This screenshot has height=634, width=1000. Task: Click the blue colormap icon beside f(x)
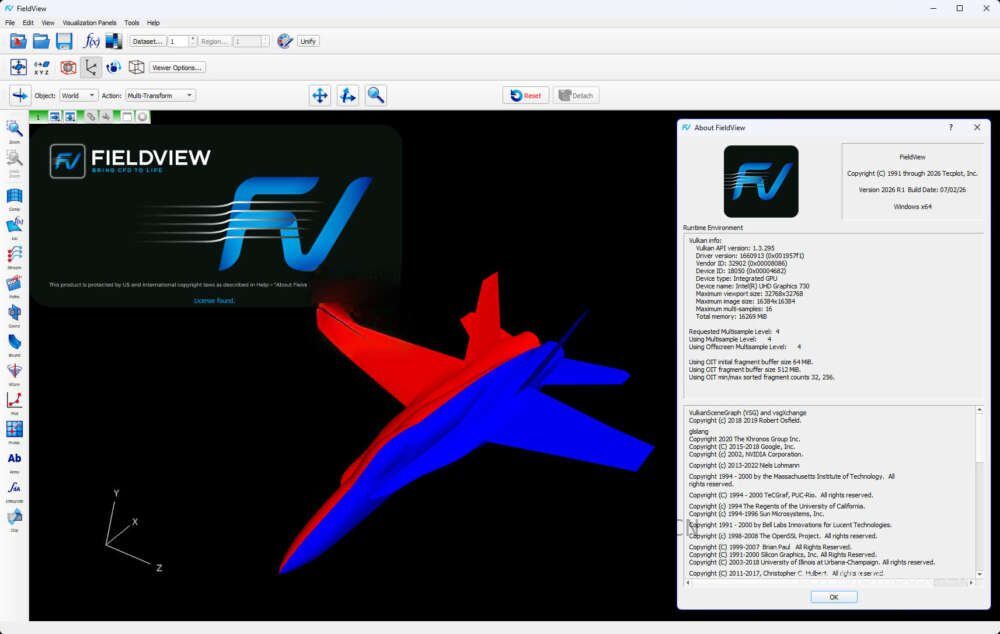114,41
